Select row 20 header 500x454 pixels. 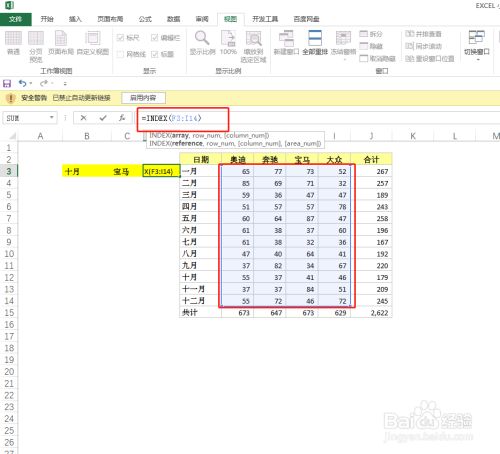[x=9, y=372]
